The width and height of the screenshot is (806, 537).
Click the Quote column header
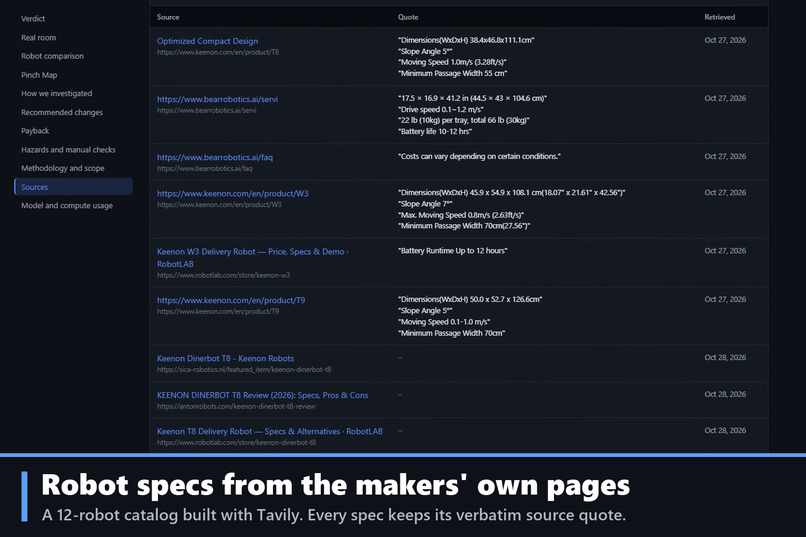pyautogui.click(x=408, y=17)
